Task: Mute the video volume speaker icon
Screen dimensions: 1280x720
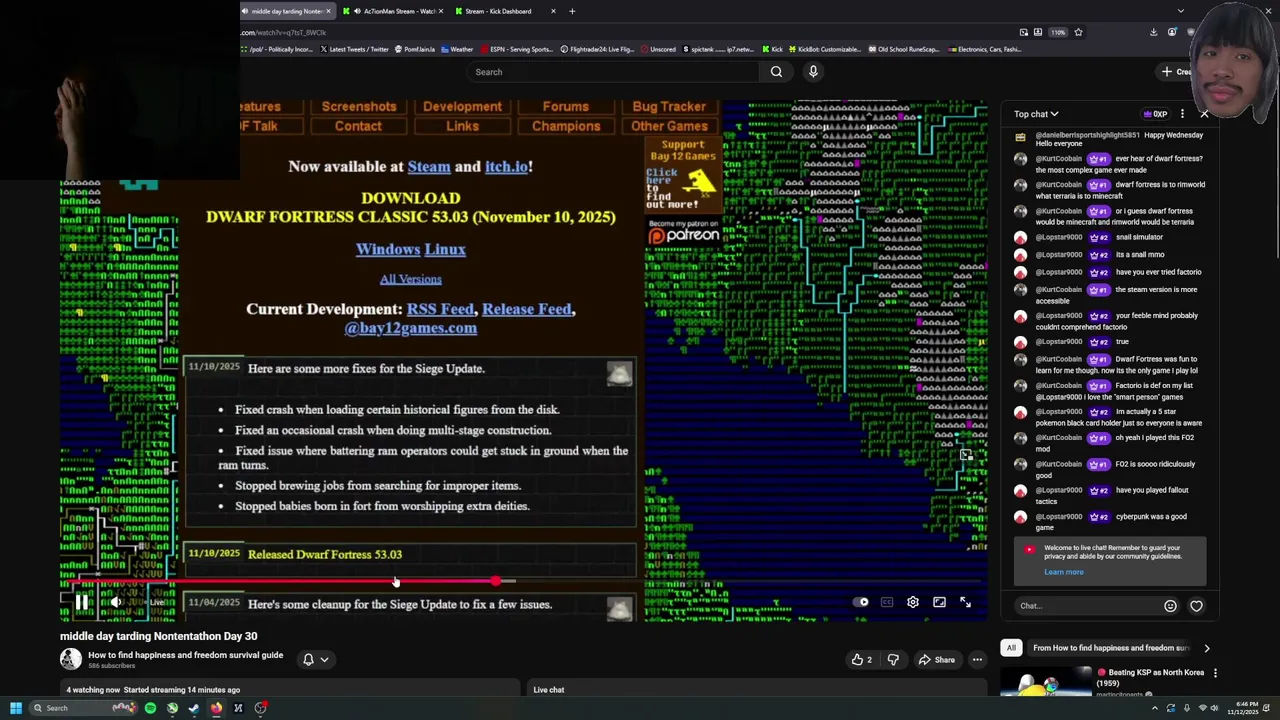Action: [117, 602]
